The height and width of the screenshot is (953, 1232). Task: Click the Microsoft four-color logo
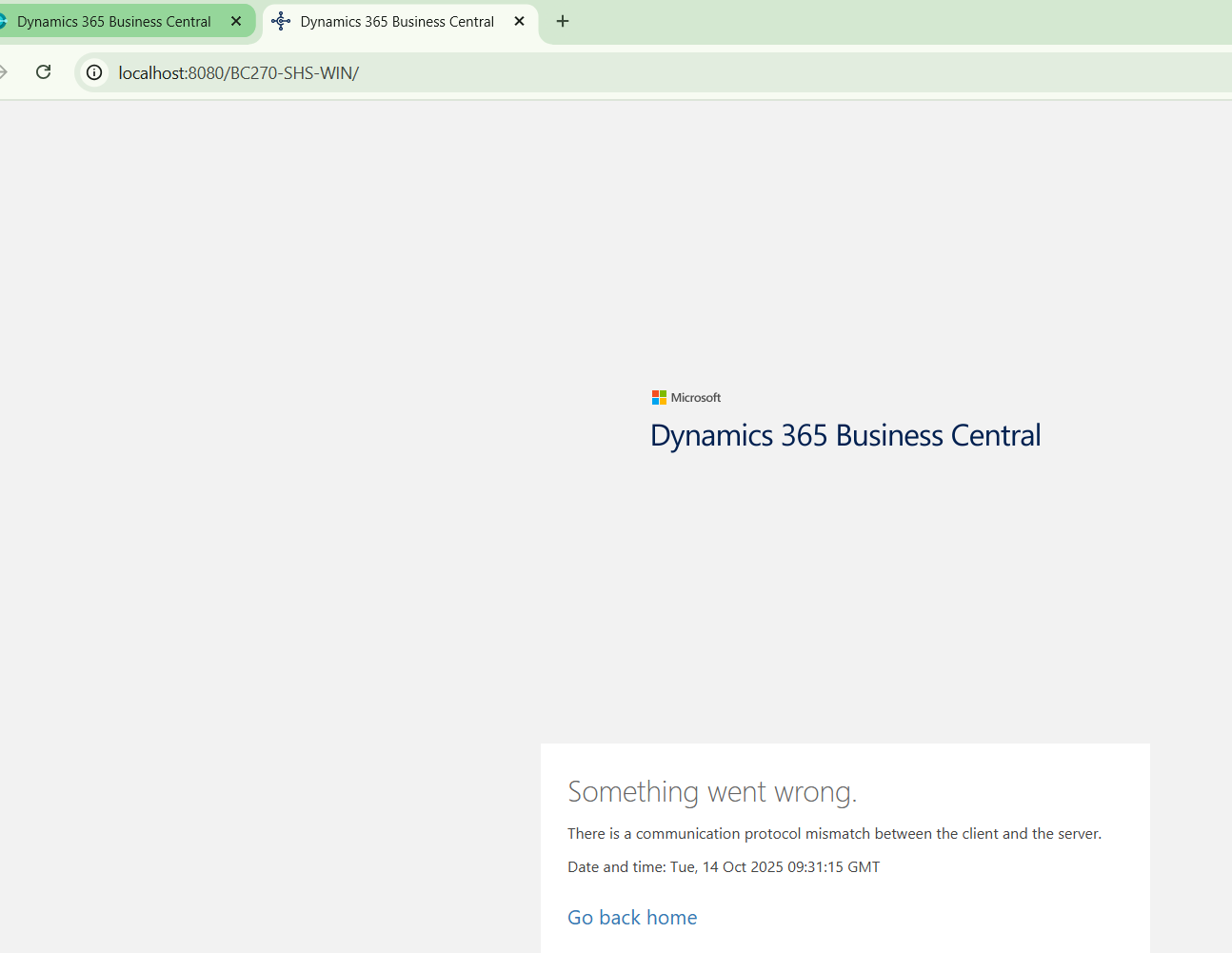tap(659, 397)
